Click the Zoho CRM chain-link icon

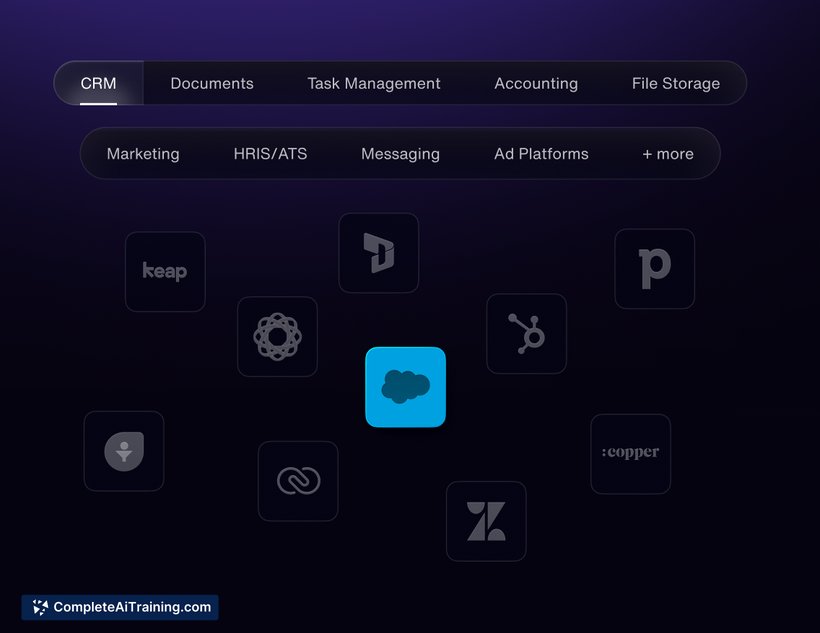click(298, 481)
